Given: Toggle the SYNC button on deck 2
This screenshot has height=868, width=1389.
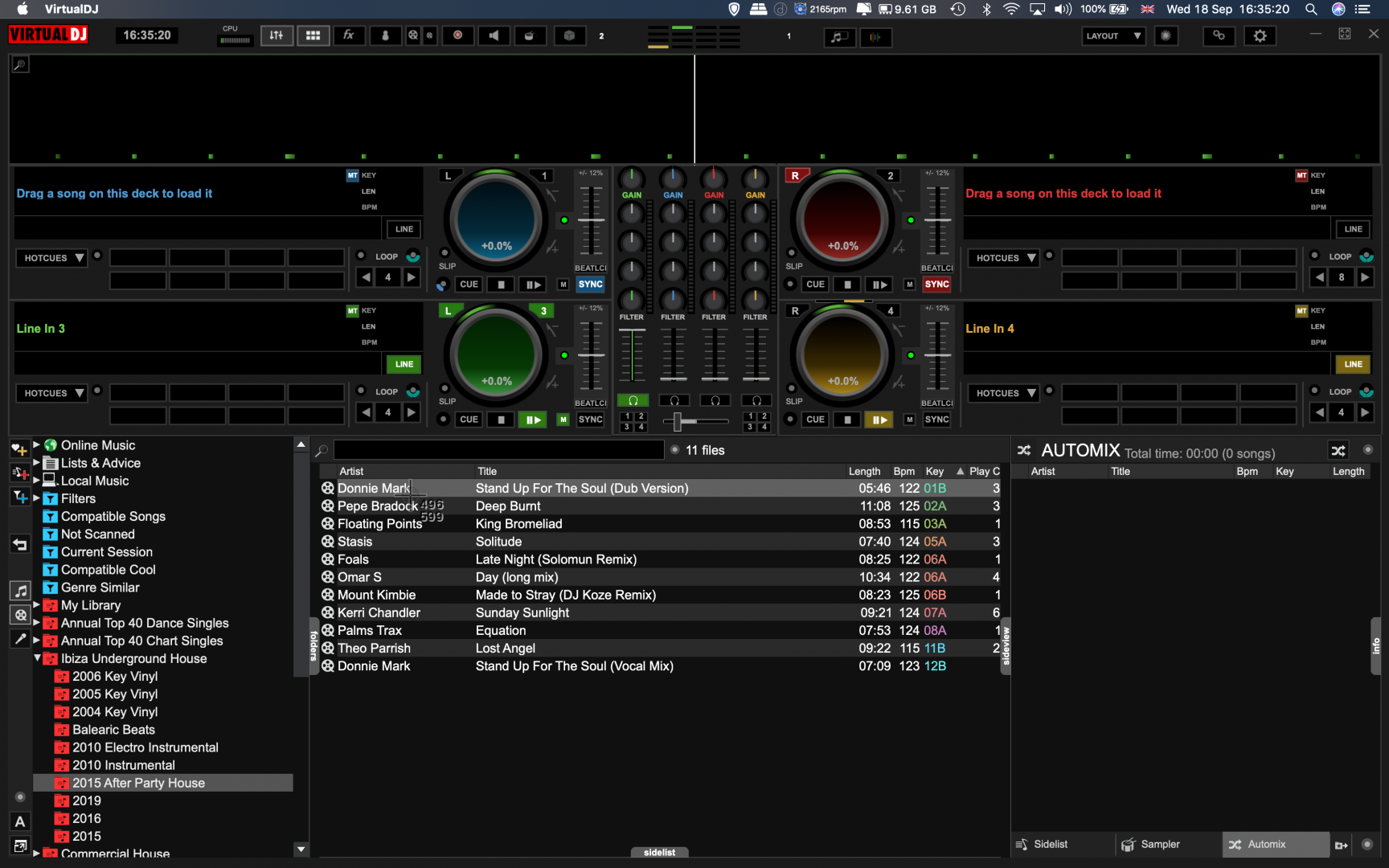Looking at the screenshot, I should click(x=937, y=285).
